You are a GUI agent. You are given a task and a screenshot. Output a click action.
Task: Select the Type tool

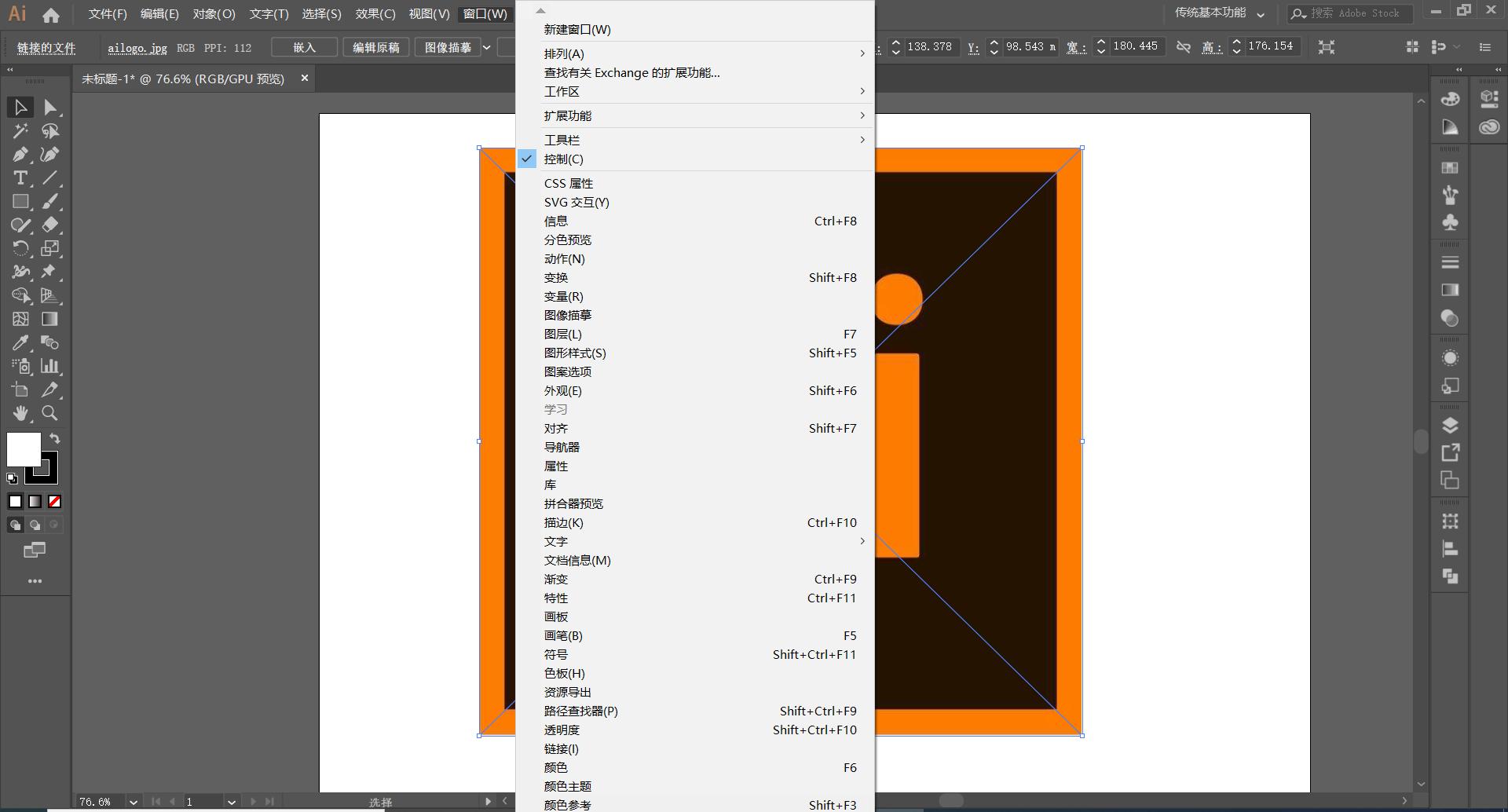tap(20, 178)
